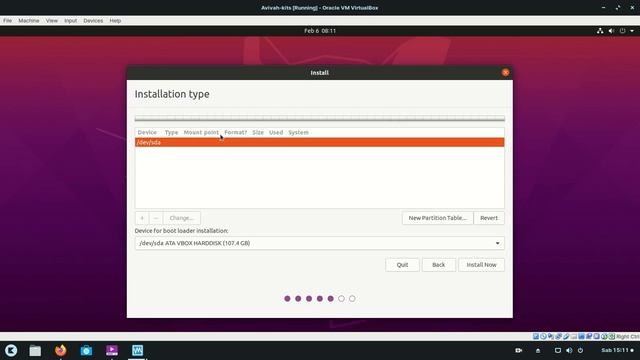Close the Install window
Screen dimensions: 640x360
[505, 73]
